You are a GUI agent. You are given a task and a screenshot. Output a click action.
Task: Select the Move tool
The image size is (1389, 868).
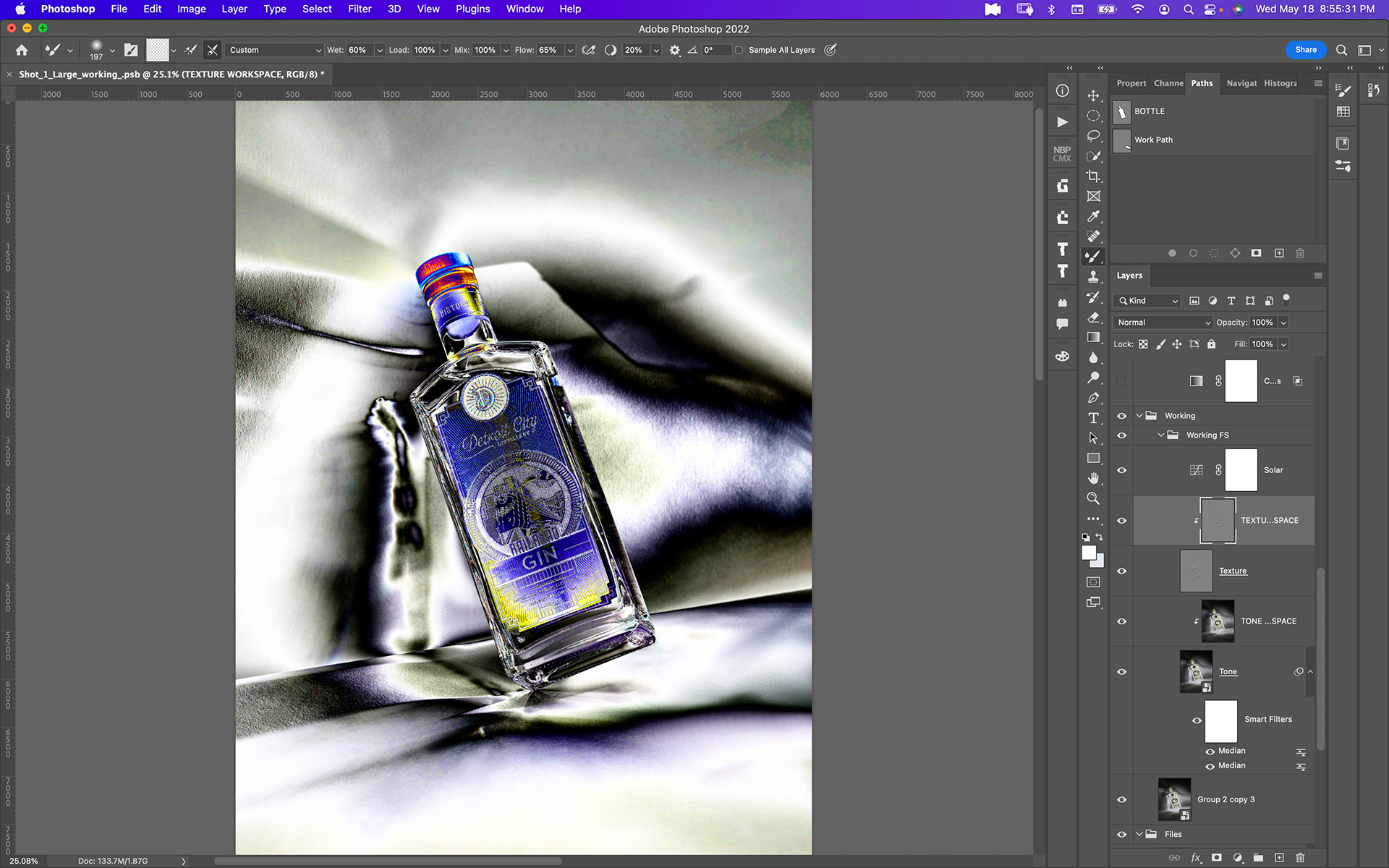click(x=1093, y=95)
